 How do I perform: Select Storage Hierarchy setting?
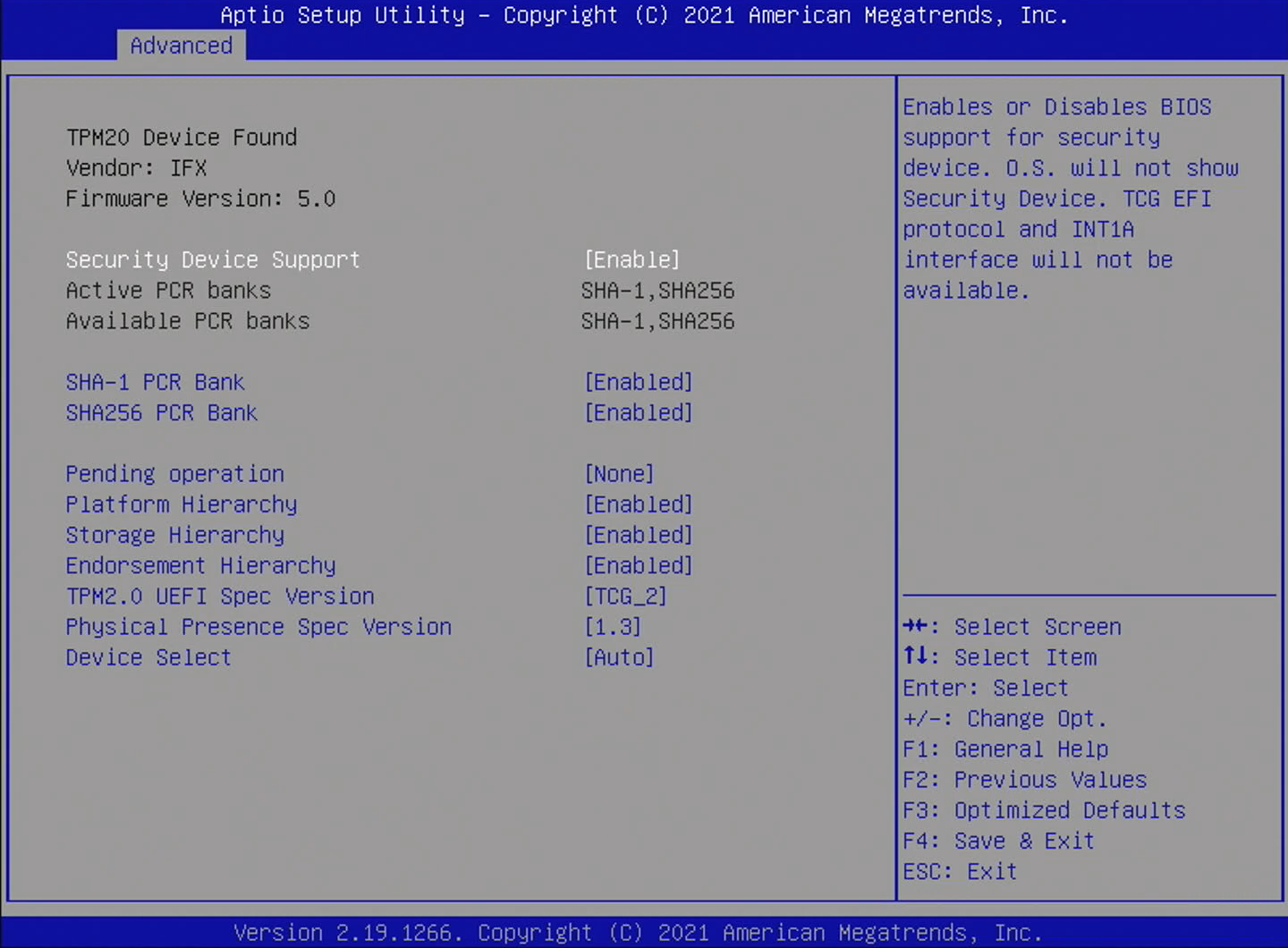click(x=174, y=536)
